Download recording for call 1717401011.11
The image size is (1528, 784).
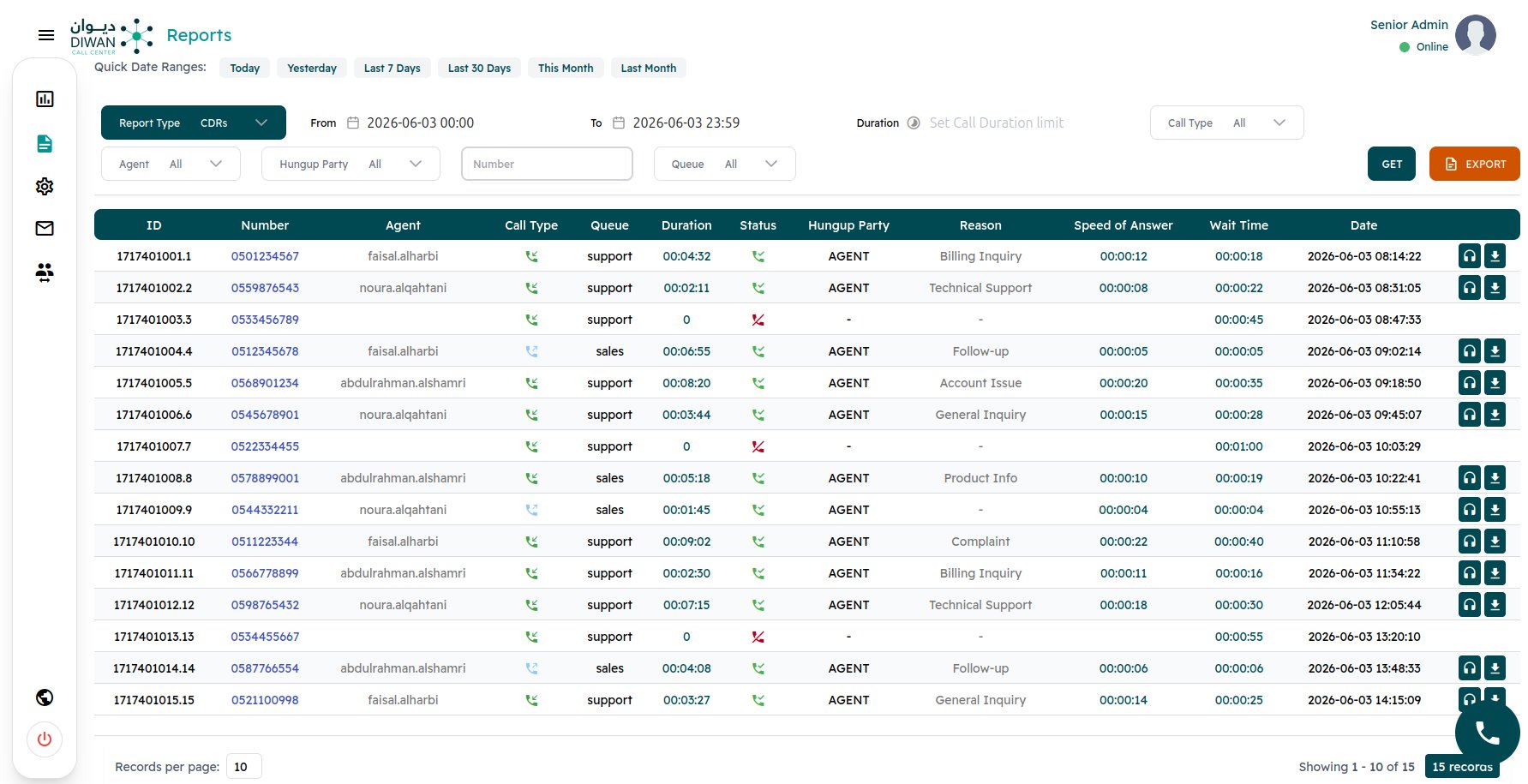coord(1495,573)
